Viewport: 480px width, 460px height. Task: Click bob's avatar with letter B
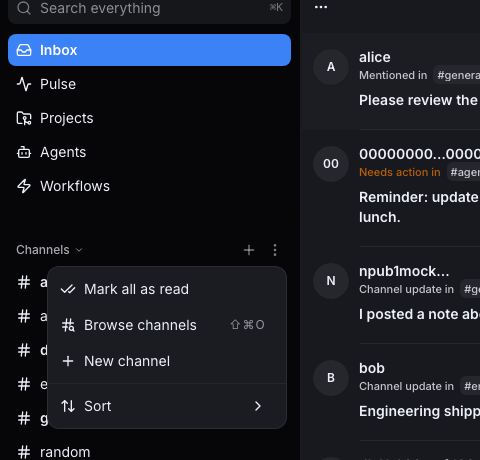(331, 378)
